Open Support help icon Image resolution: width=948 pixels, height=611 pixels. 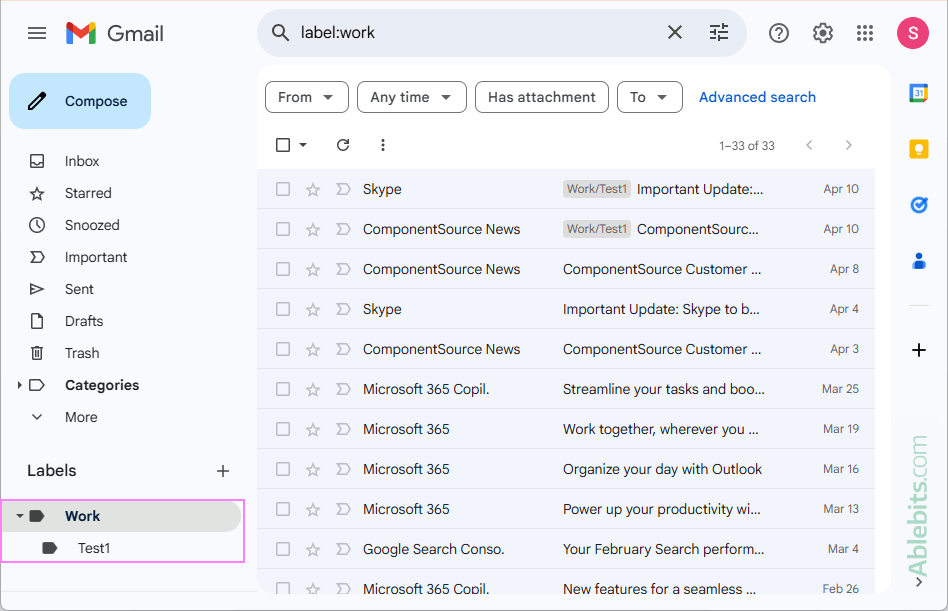pos(779,33)
